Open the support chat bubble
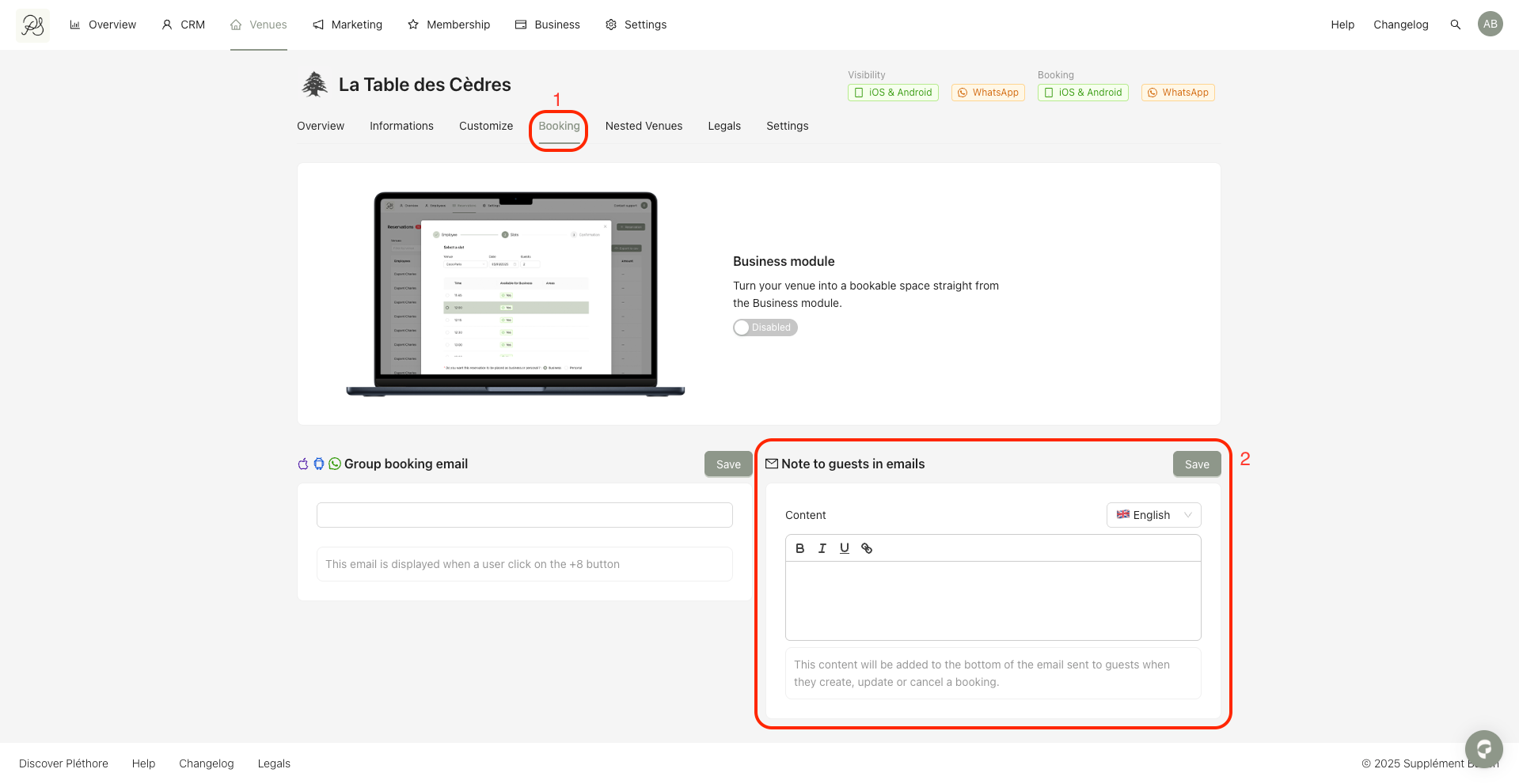This screenshot has width=1519, height=784. pos(1484,749)
